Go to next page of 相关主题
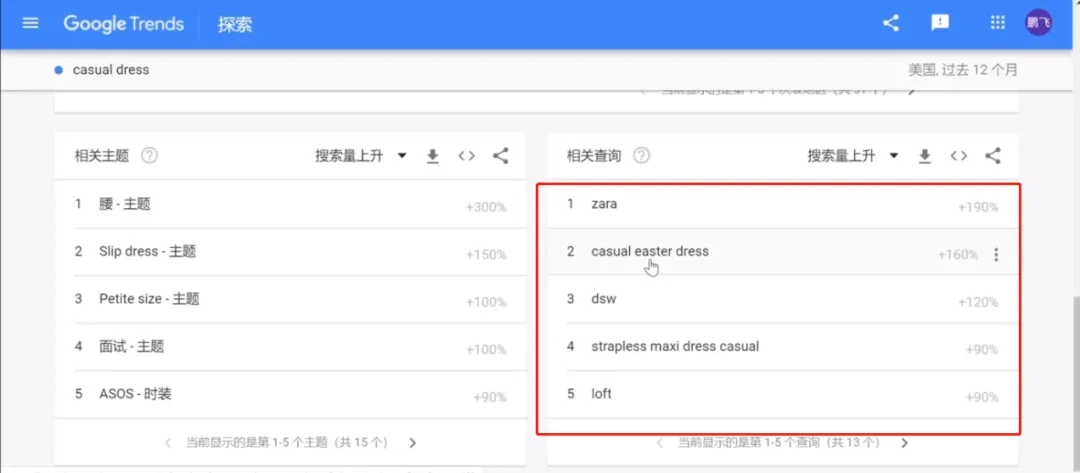Screen dimensions: 1080x473 pyautogui.click(x=413, y=443)
